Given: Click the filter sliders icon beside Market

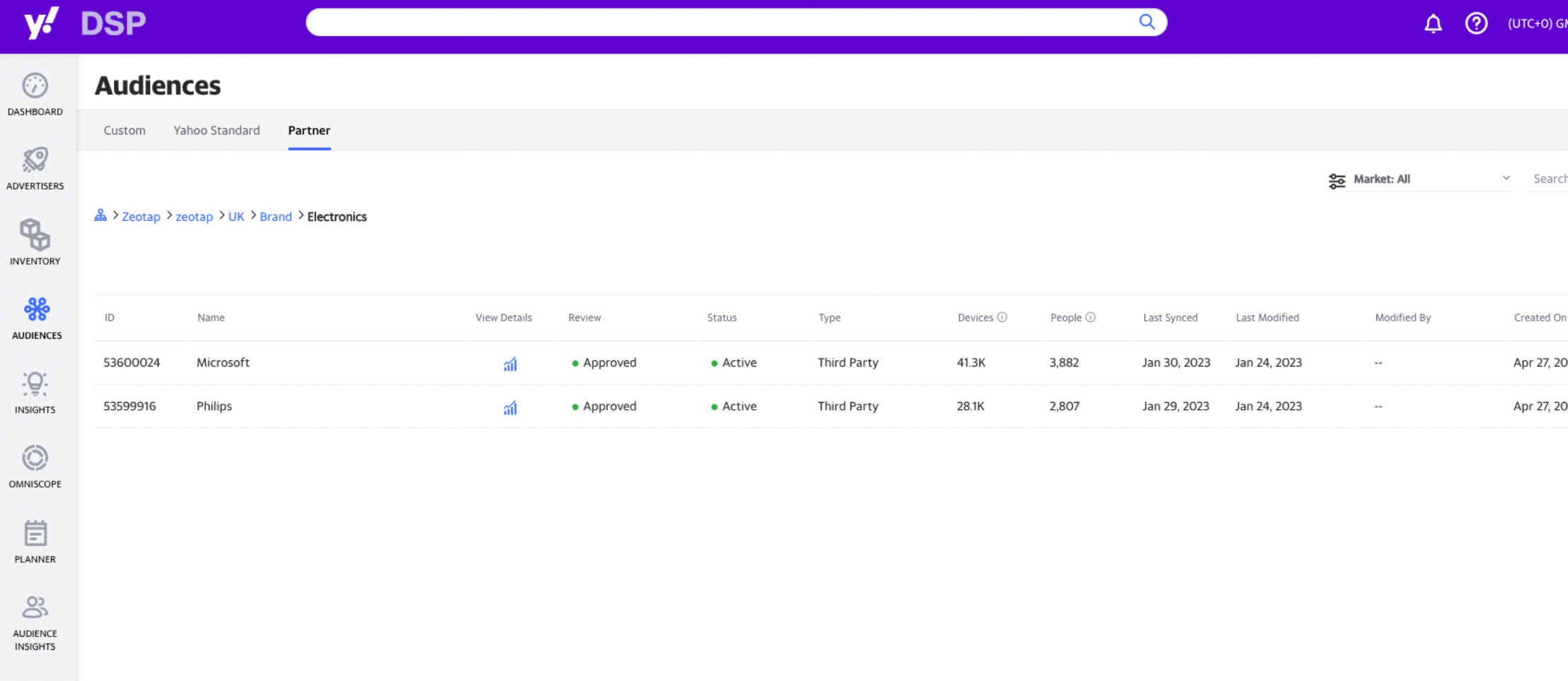Looking at the screenshot, I should point(1337,181).
